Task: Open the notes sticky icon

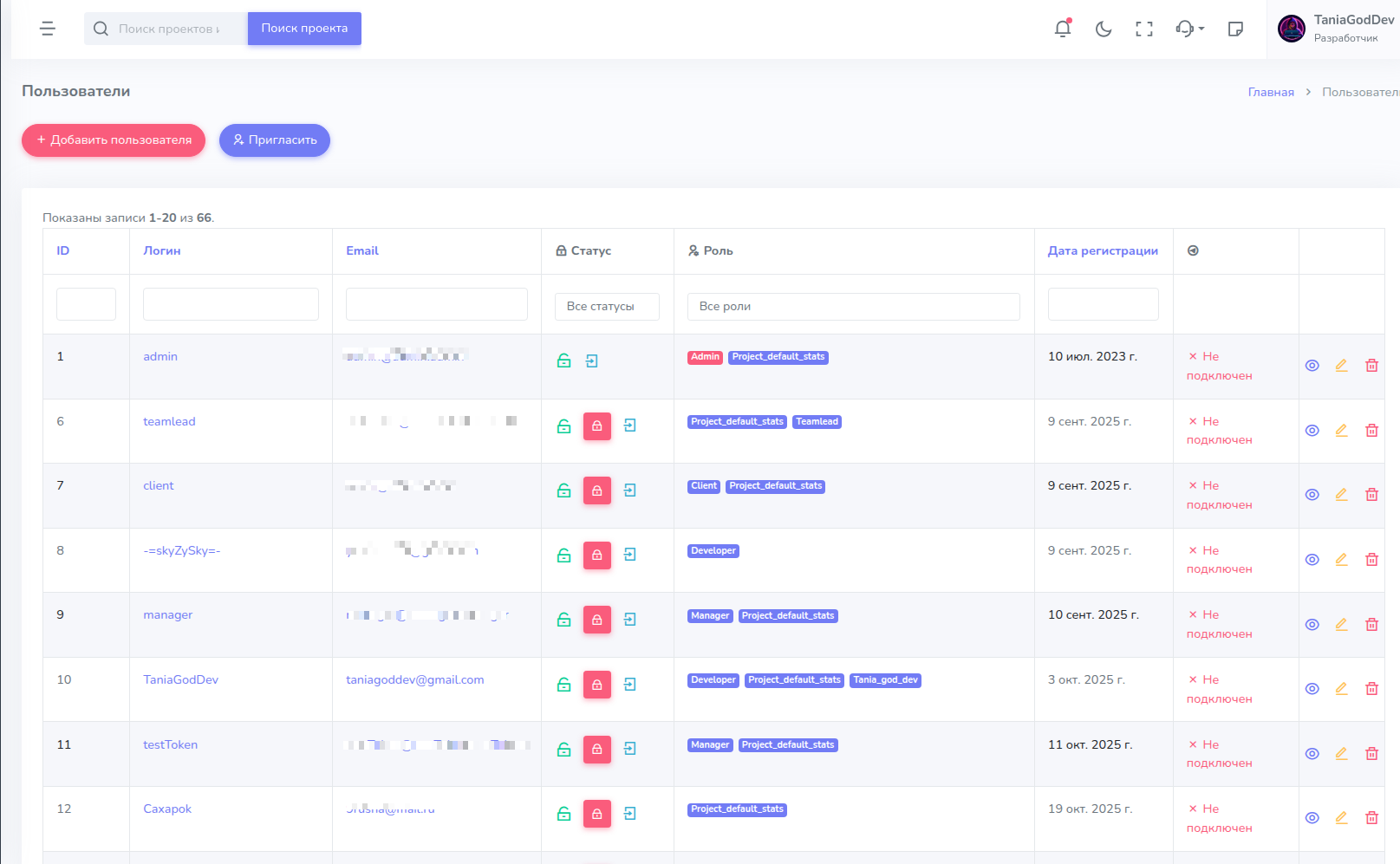Action: point(1236,29)
